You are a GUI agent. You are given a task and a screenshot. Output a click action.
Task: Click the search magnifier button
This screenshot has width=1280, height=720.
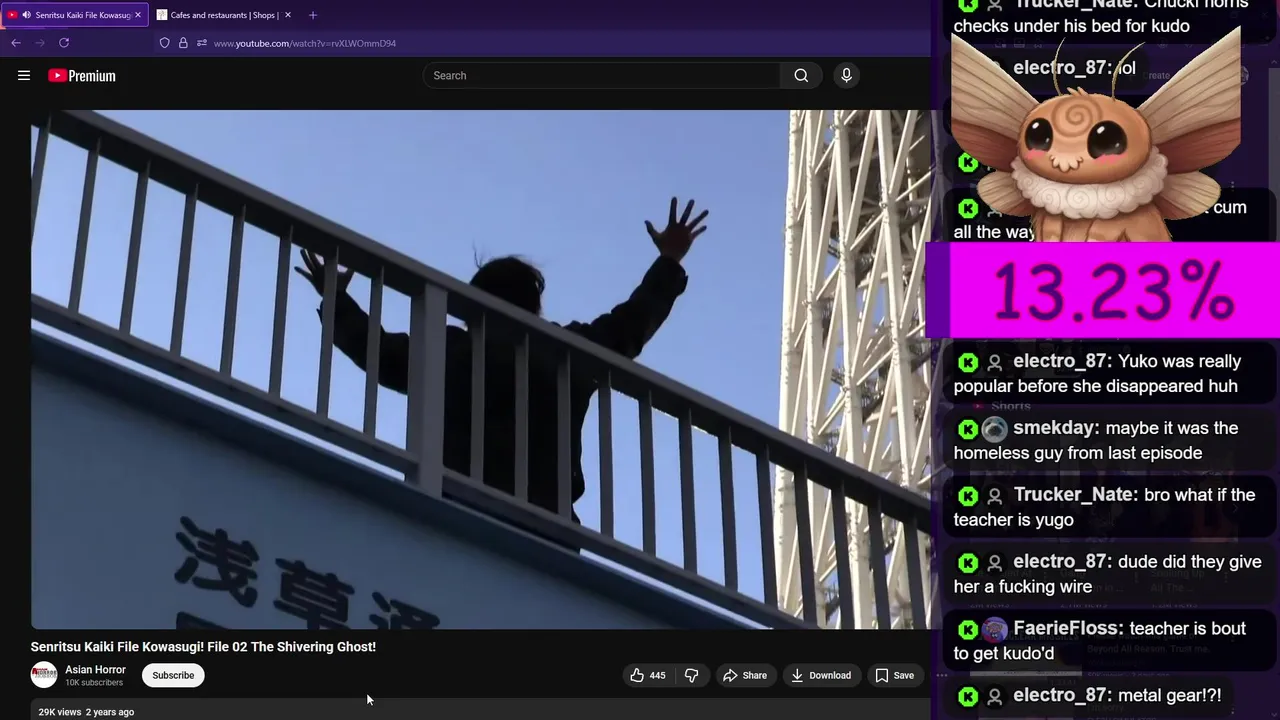(x=801, y=75)
